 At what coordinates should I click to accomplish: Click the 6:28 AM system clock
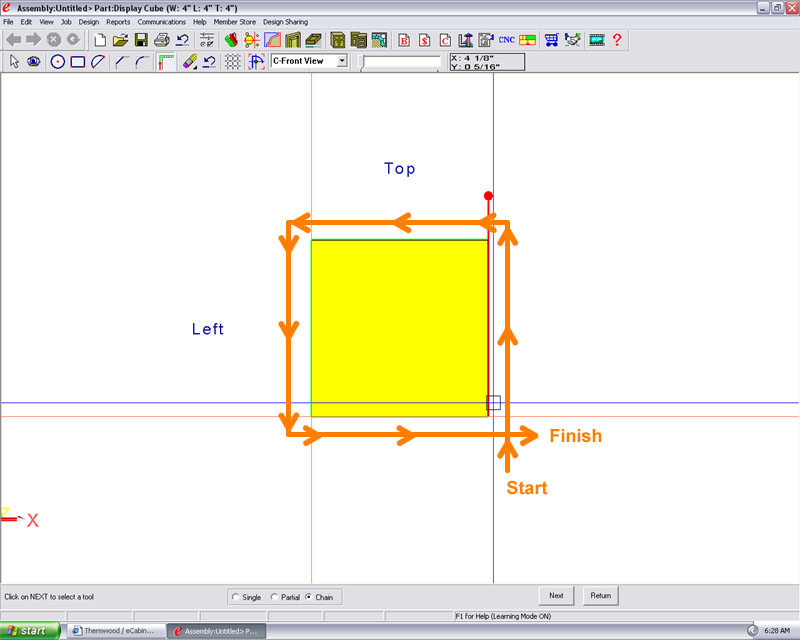tap(777, 631)
